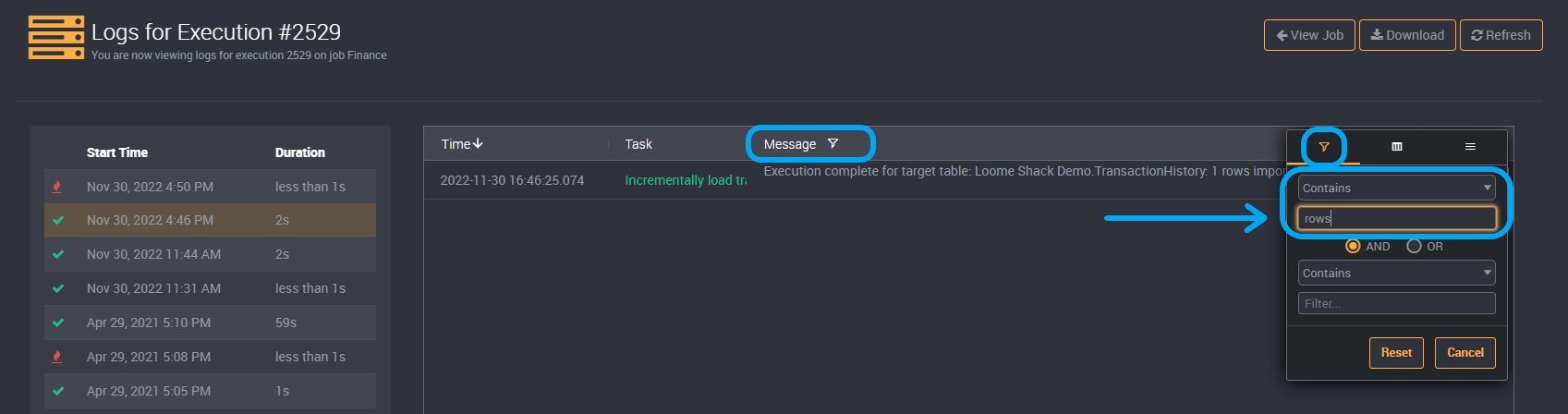The image size is (1568, 414).
Task: Select execution Nov 30, 2022 4:50 PM
Action: 210,187
